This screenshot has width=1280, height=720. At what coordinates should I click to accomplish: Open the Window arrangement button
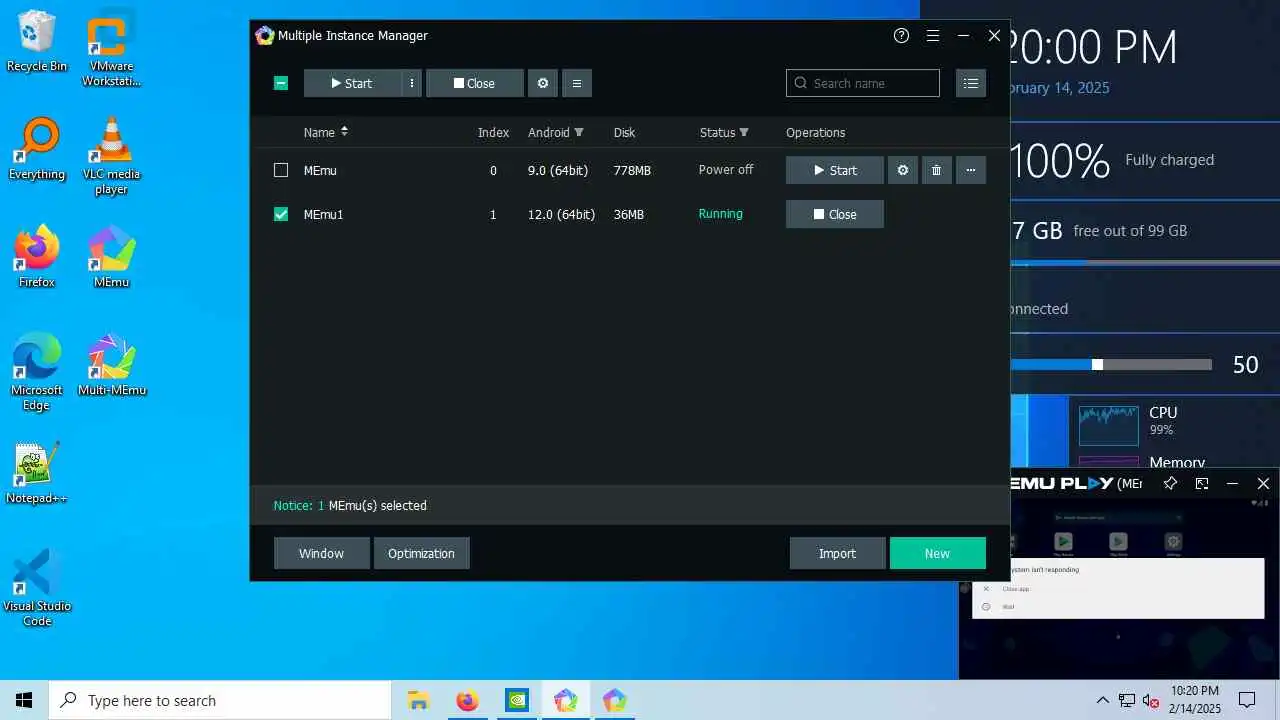tap(321, 553)
